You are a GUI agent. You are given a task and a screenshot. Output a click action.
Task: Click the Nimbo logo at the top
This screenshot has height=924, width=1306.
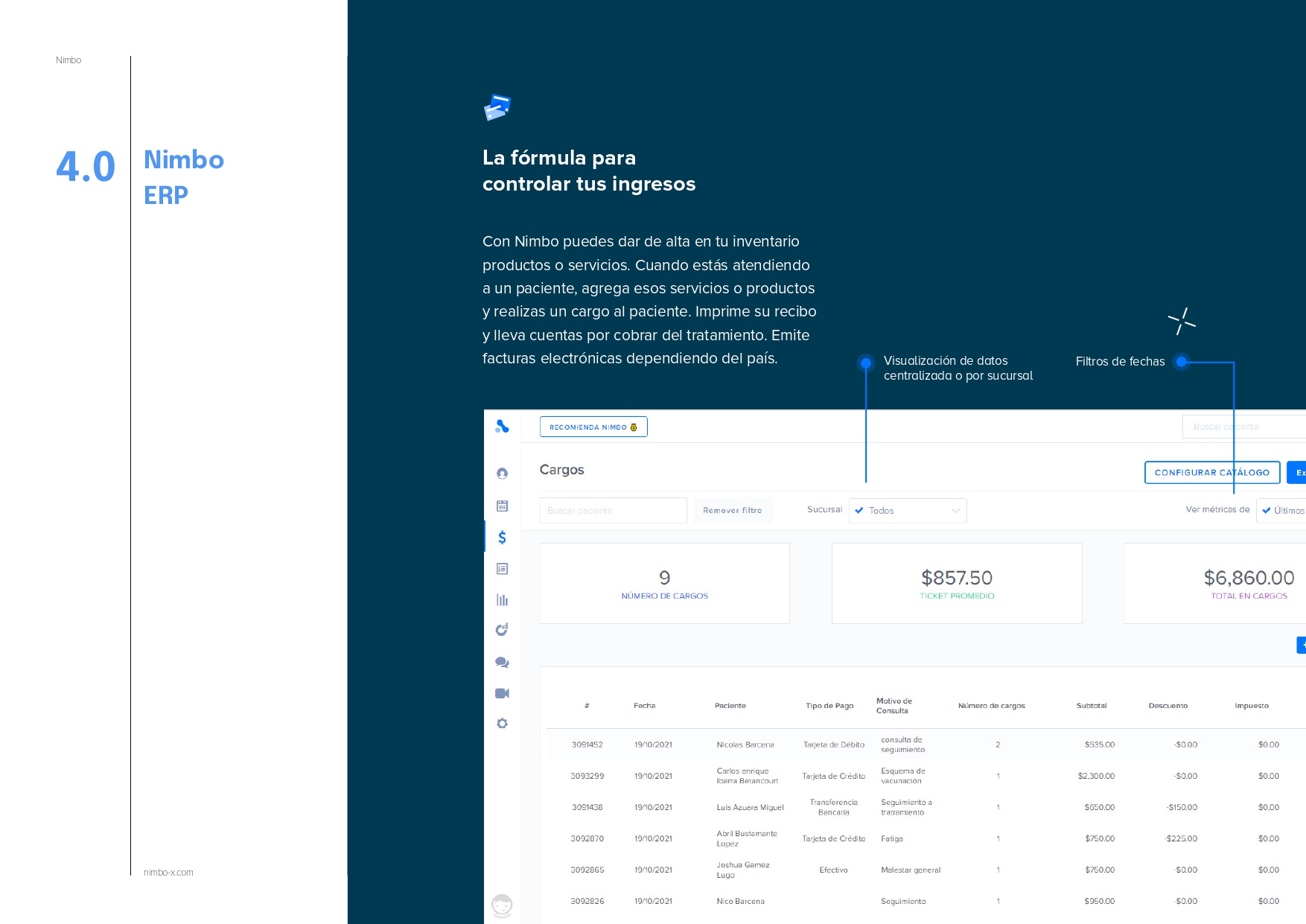click(x=503, y=427)
